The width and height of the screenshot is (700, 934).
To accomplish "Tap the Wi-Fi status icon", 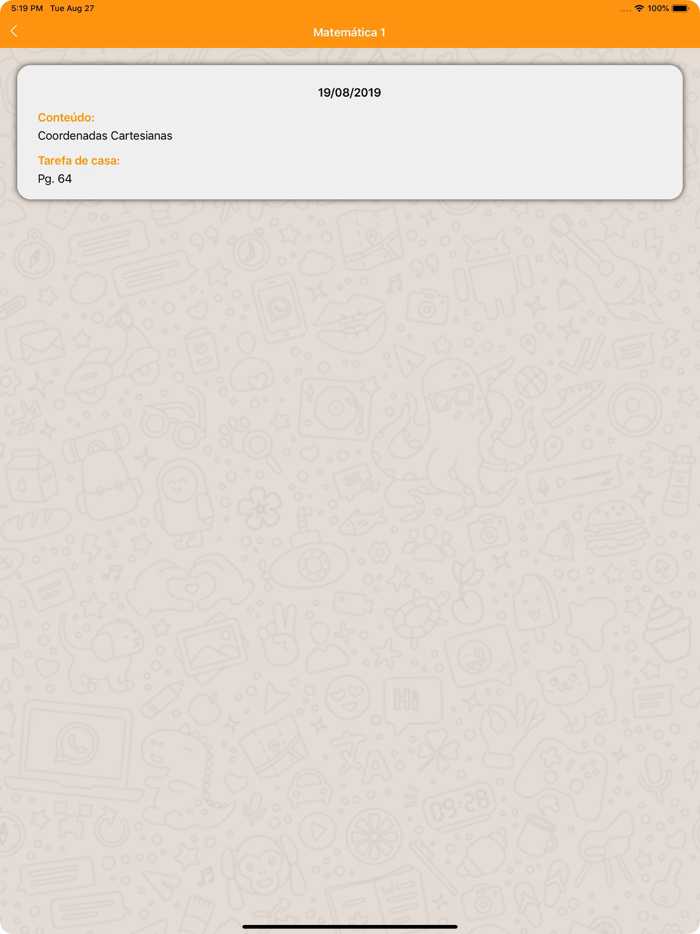I will coord(639,8).
